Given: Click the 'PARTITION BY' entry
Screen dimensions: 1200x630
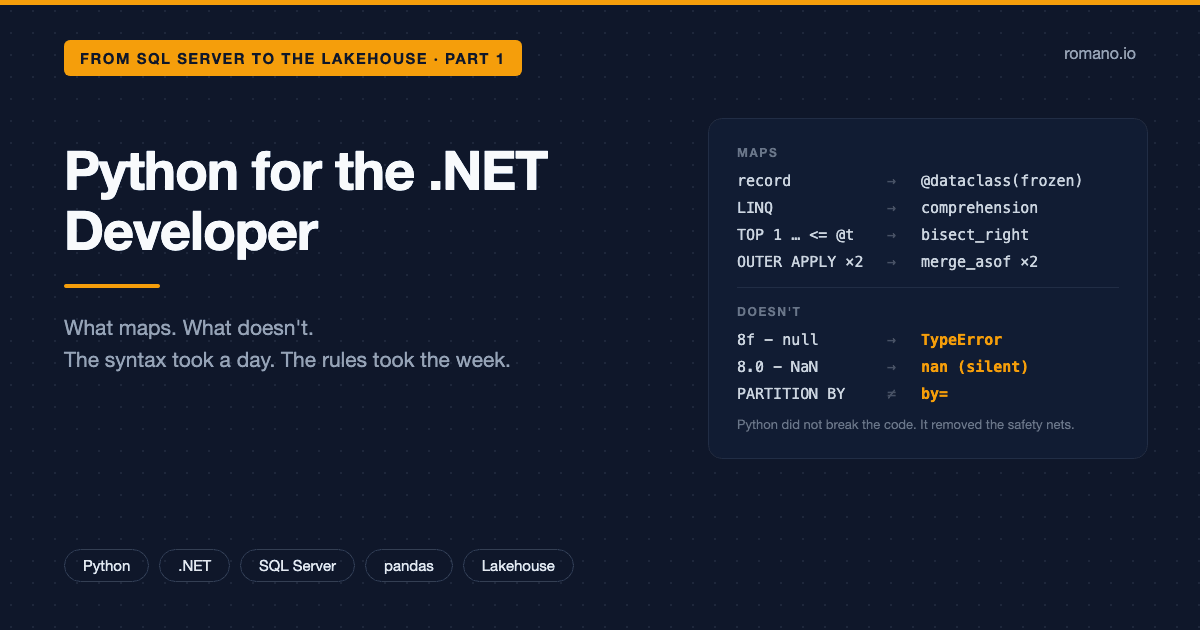Looking at the screenshot, I should coord(791,394).
